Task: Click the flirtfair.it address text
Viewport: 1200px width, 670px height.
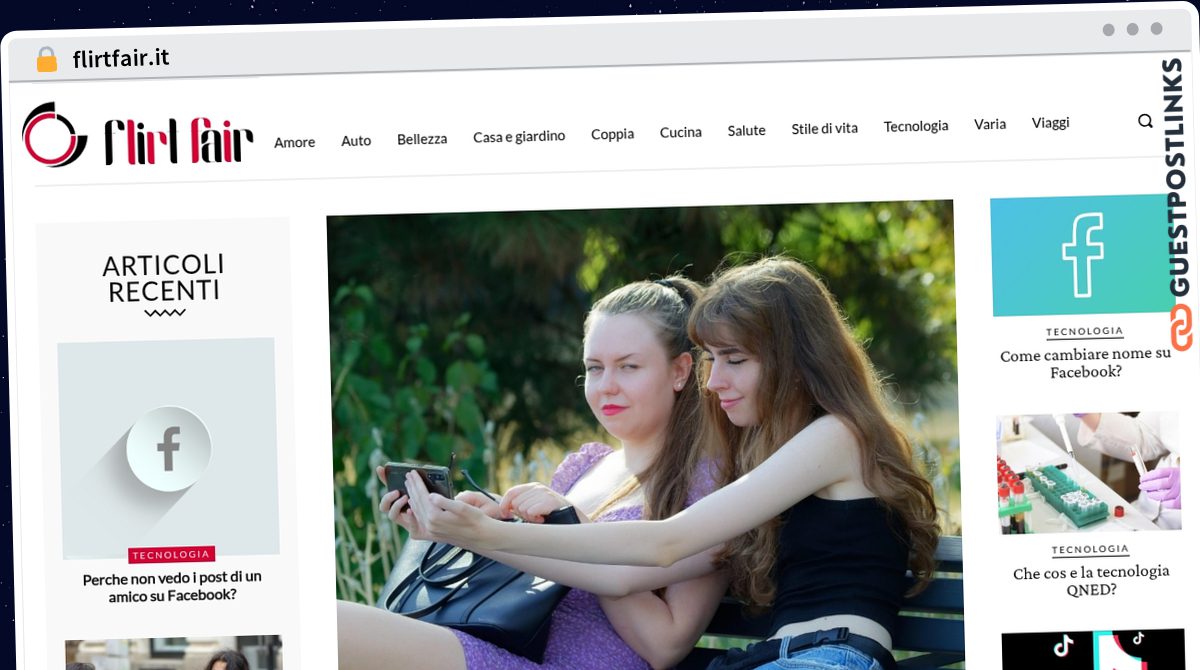Action: pyautogui.click(x=121, y=58)
